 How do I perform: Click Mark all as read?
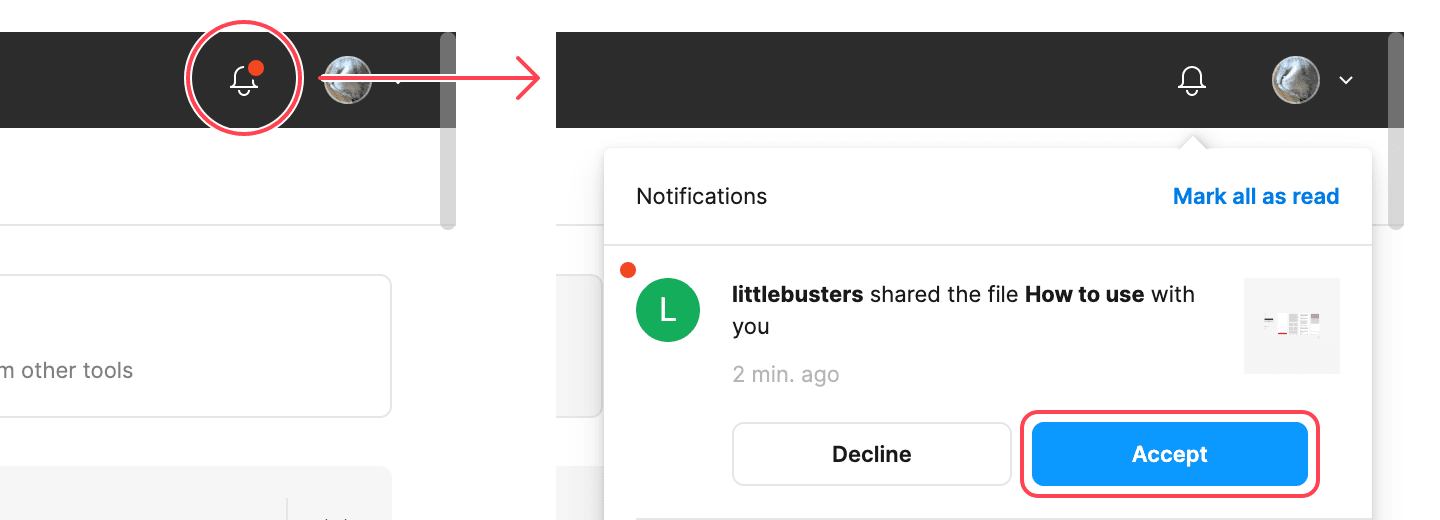1255,196
